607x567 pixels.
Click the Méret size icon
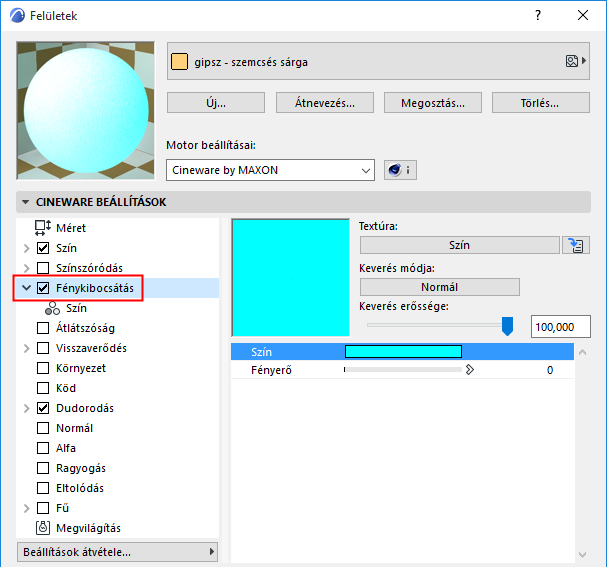click(x=43, y=228)
